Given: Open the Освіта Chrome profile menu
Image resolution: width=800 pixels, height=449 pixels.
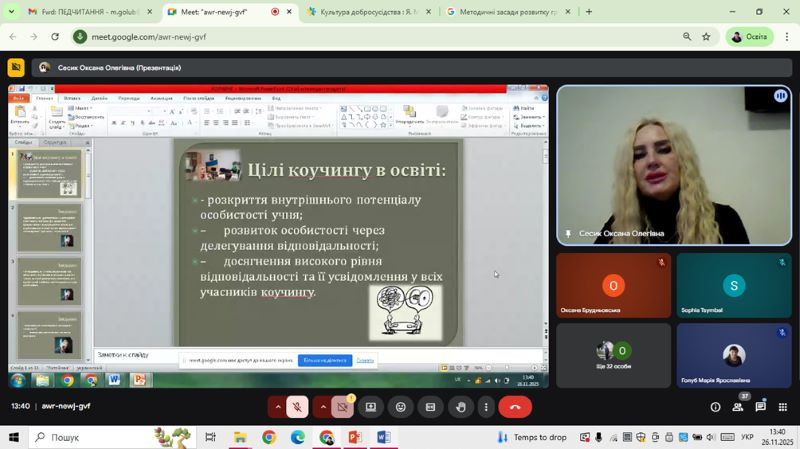Looking at the screenshot, I should [749, 36].
